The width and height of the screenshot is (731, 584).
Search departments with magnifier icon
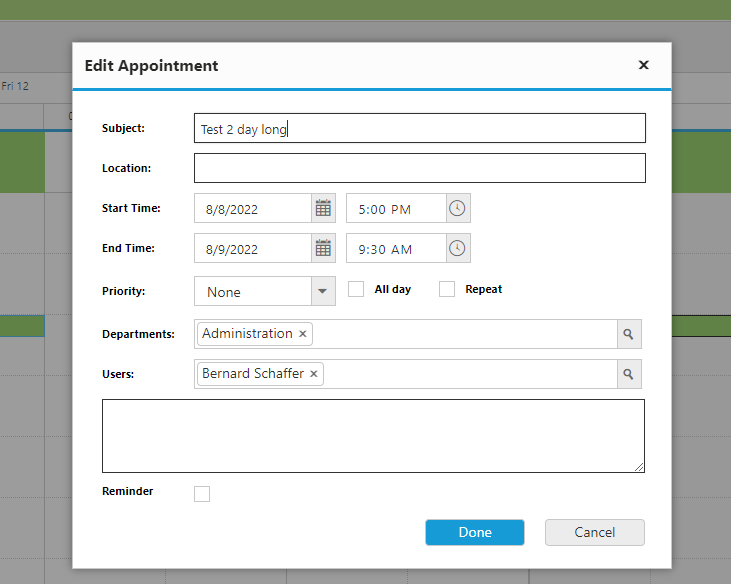tap(629, 334)
